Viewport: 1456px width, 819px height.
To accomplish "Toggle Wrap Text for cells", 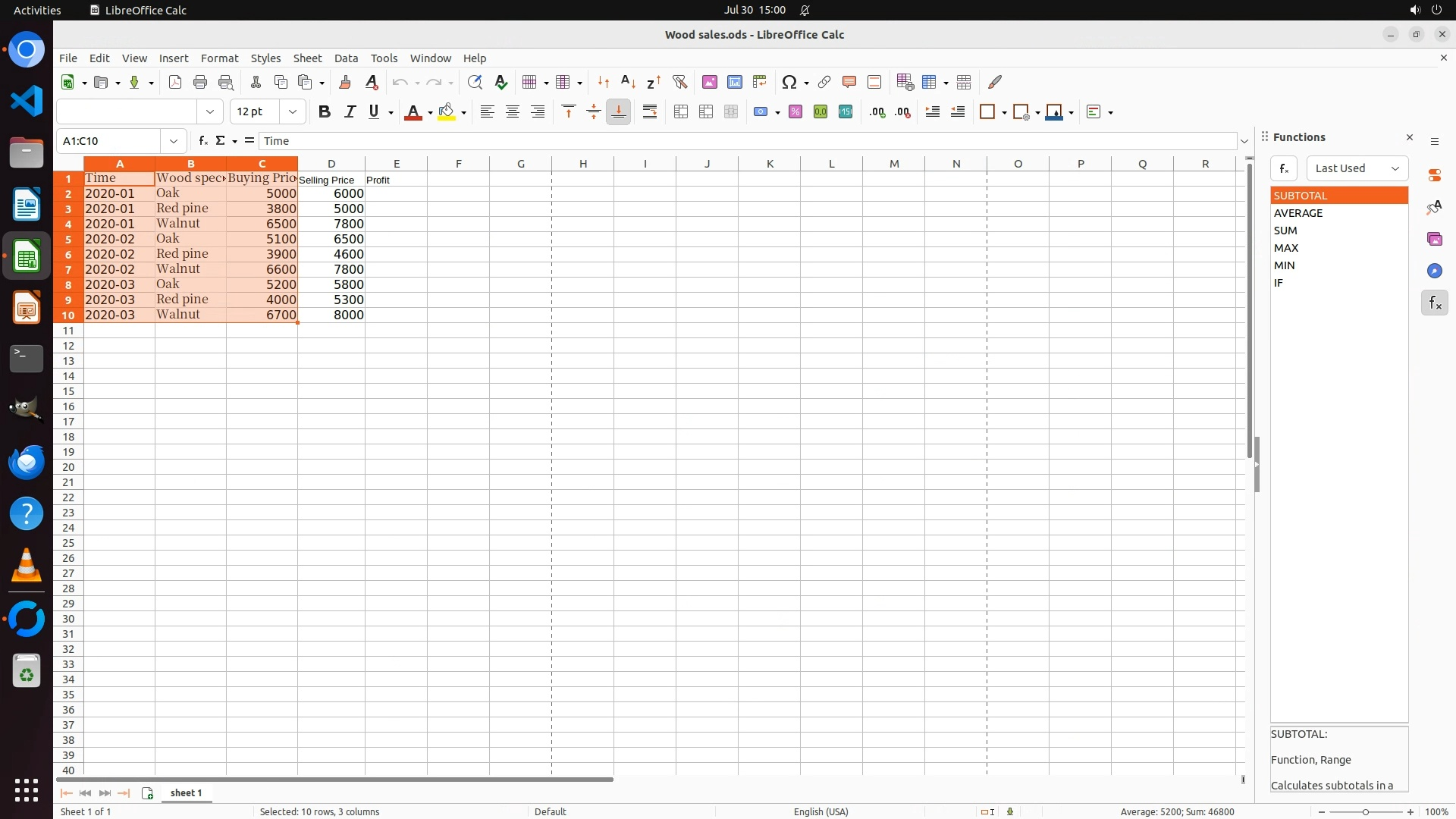I will pyautogui.click(x=650, y=112).
